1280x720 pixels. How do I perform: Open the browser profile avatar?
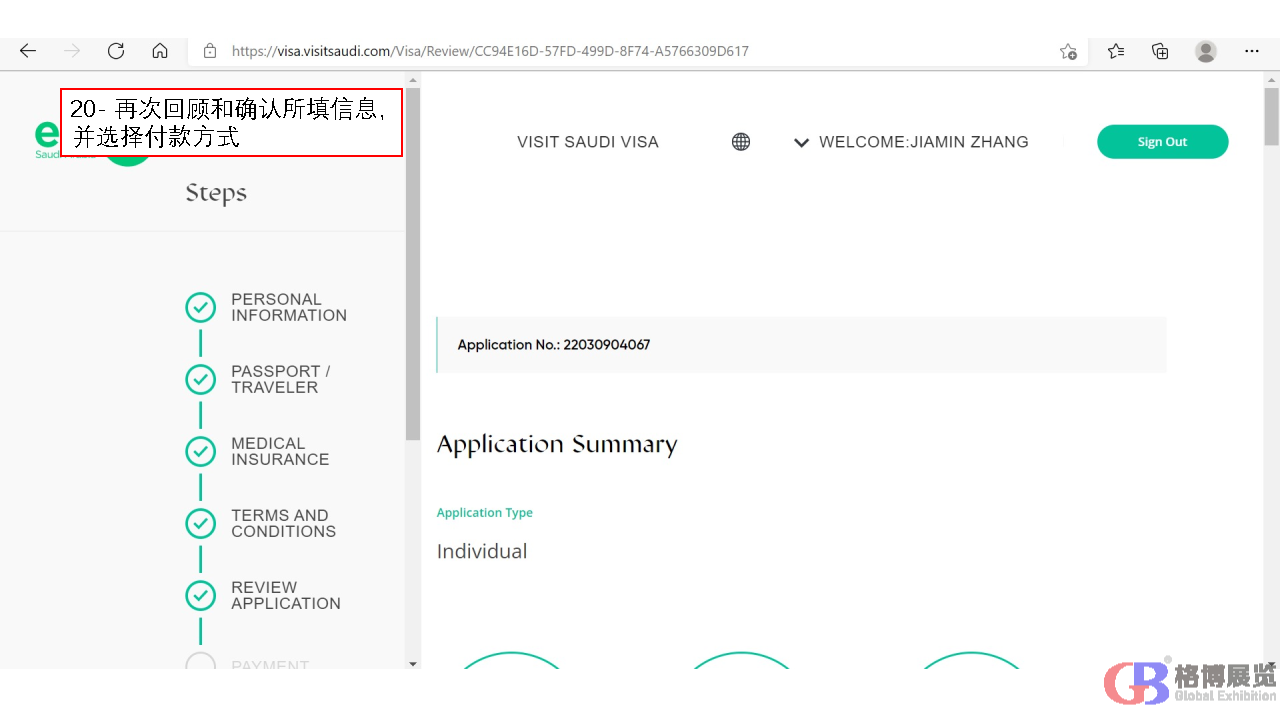(x=1206, y=51)
